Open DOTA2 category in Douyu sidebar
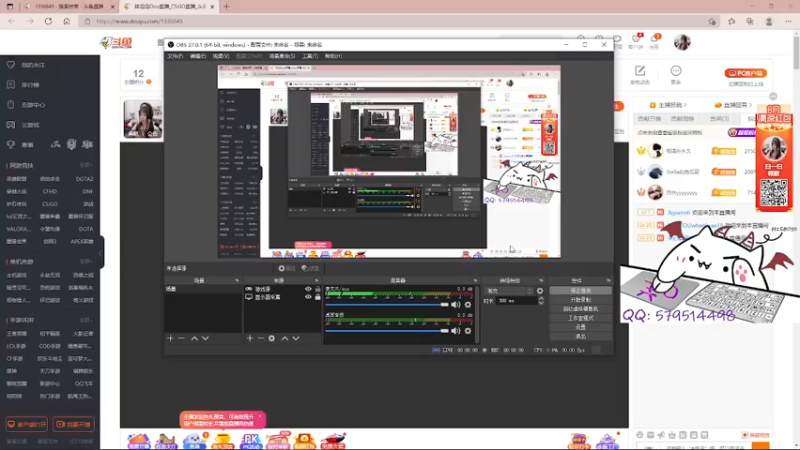 point(85,179)
